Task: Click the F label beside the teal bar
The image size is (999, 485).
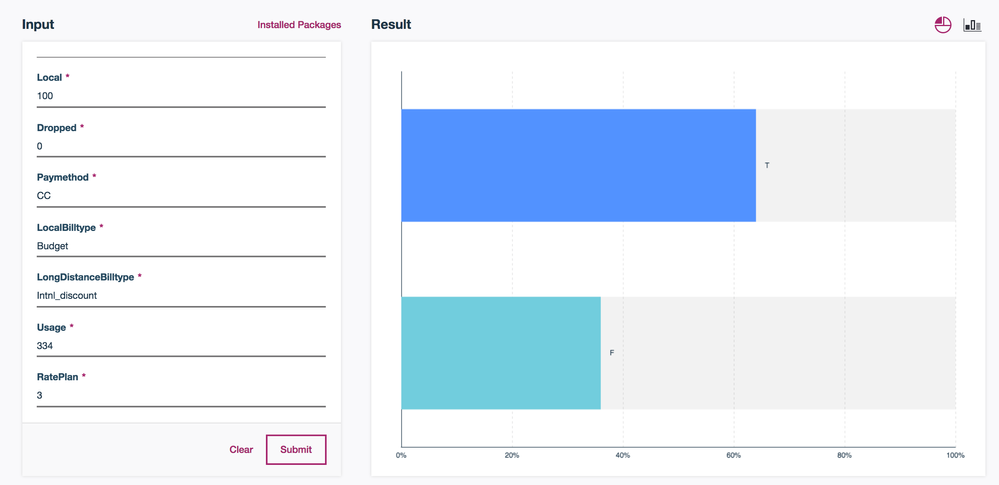Action: tap(612, 353)
